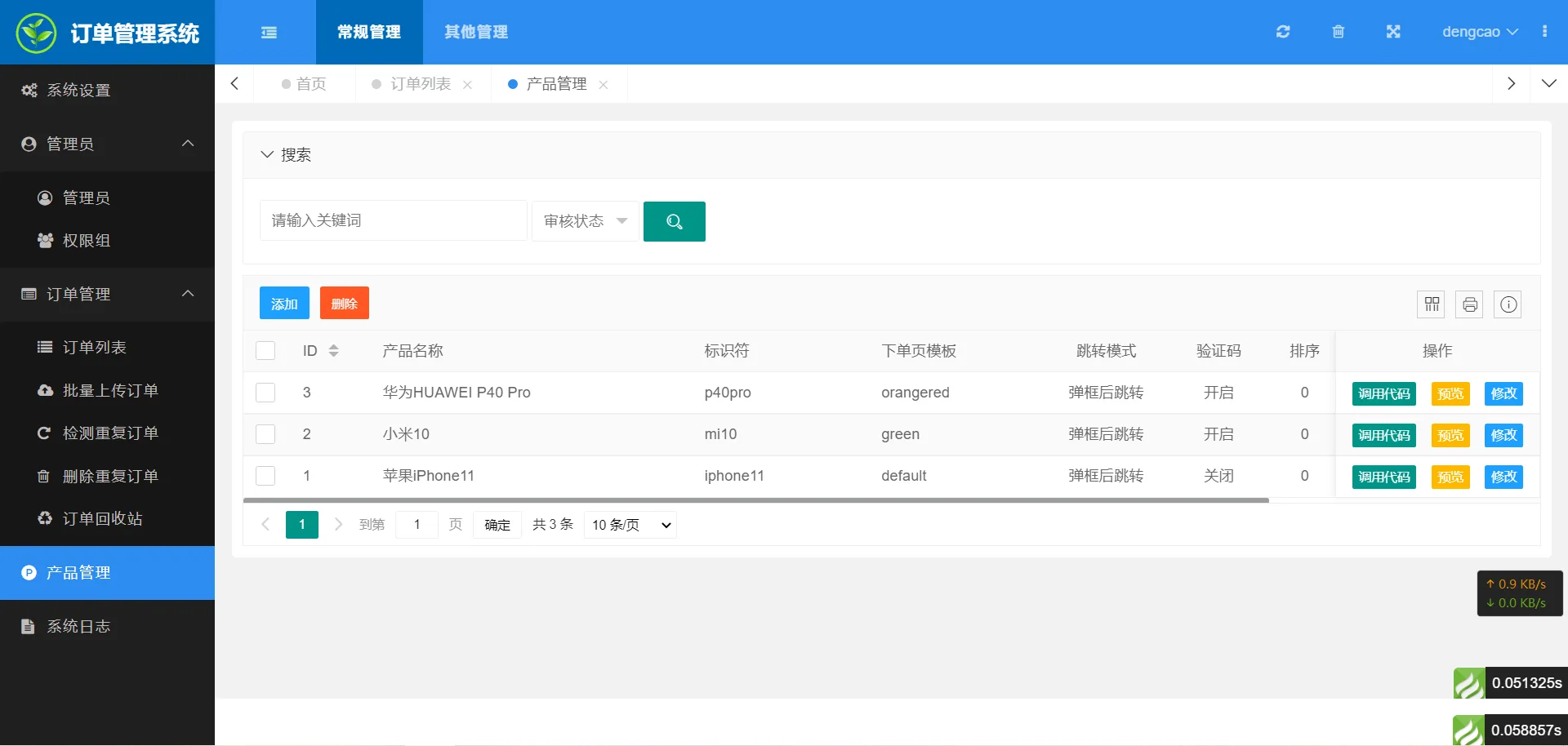
Task: Click the 请输入关键词 search field
Action: tap(393, 220)
